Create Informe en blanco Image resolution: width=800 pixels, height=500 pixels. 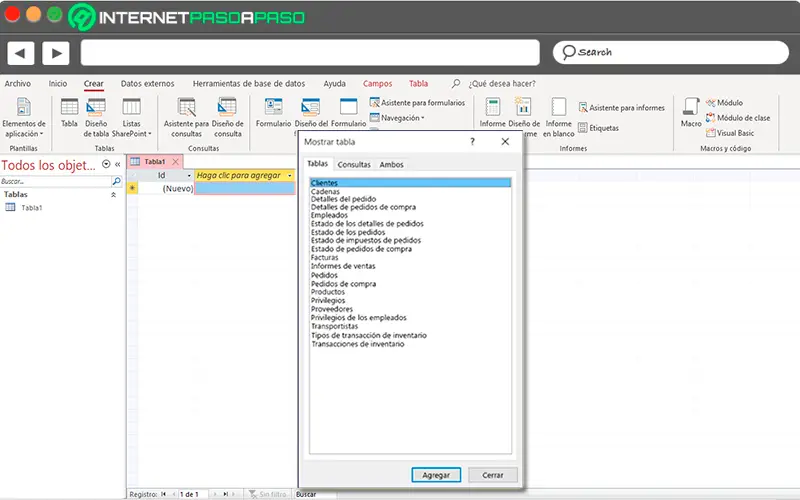click(559, 107)
